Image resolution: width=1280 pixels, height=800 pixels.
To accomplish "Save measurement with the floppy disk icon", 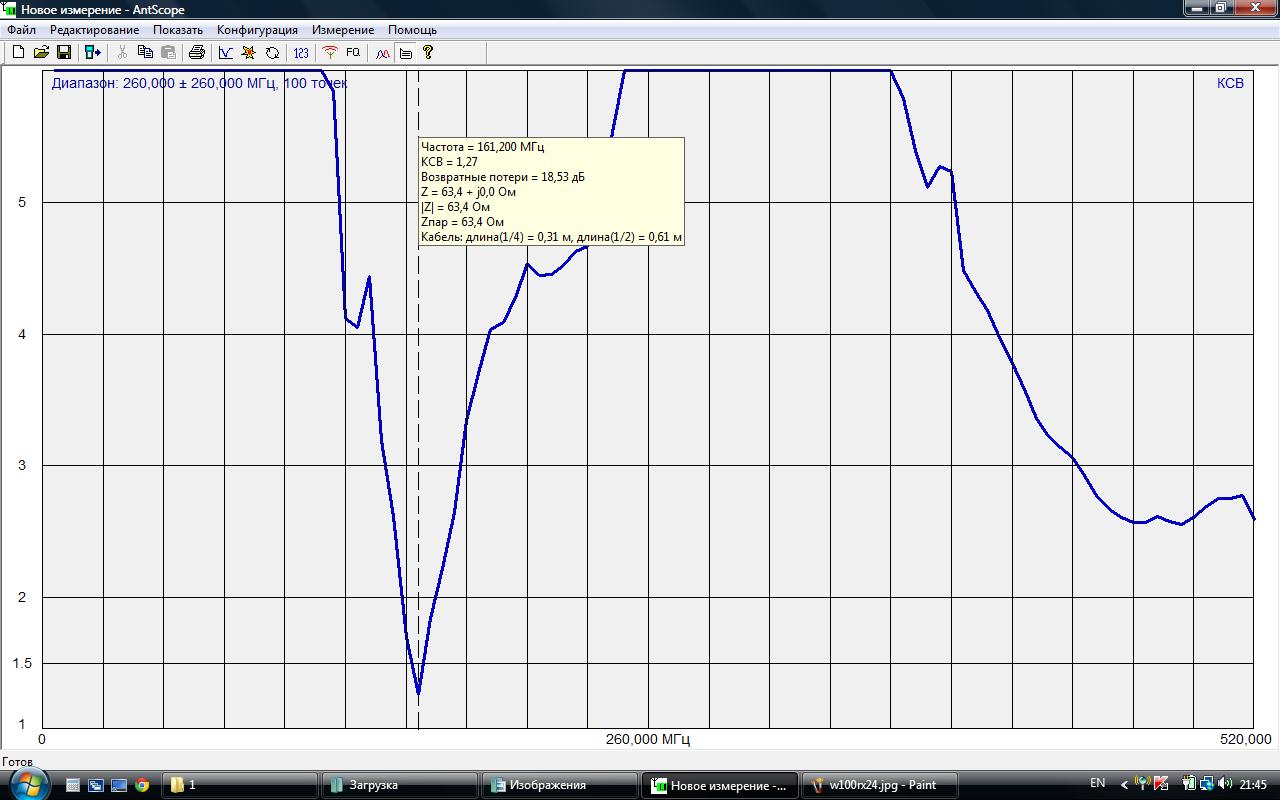I will 64,52.
